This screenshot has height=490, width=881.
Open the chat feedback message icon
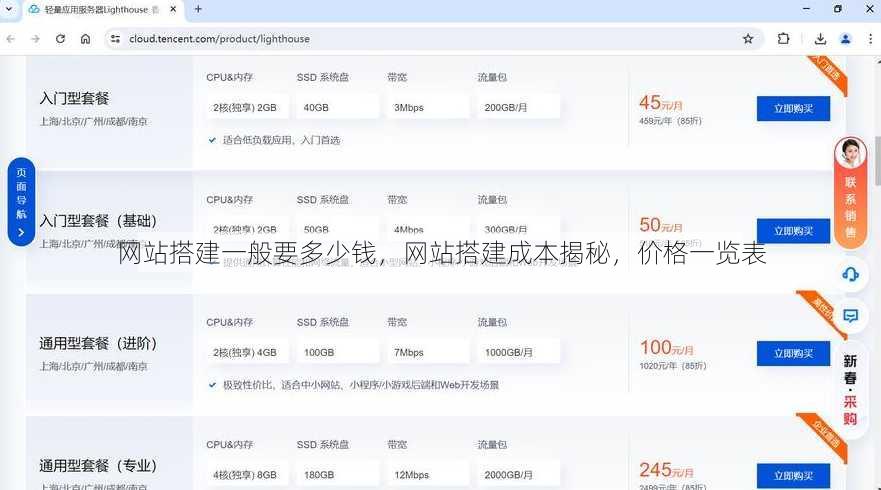pos(851,316)
